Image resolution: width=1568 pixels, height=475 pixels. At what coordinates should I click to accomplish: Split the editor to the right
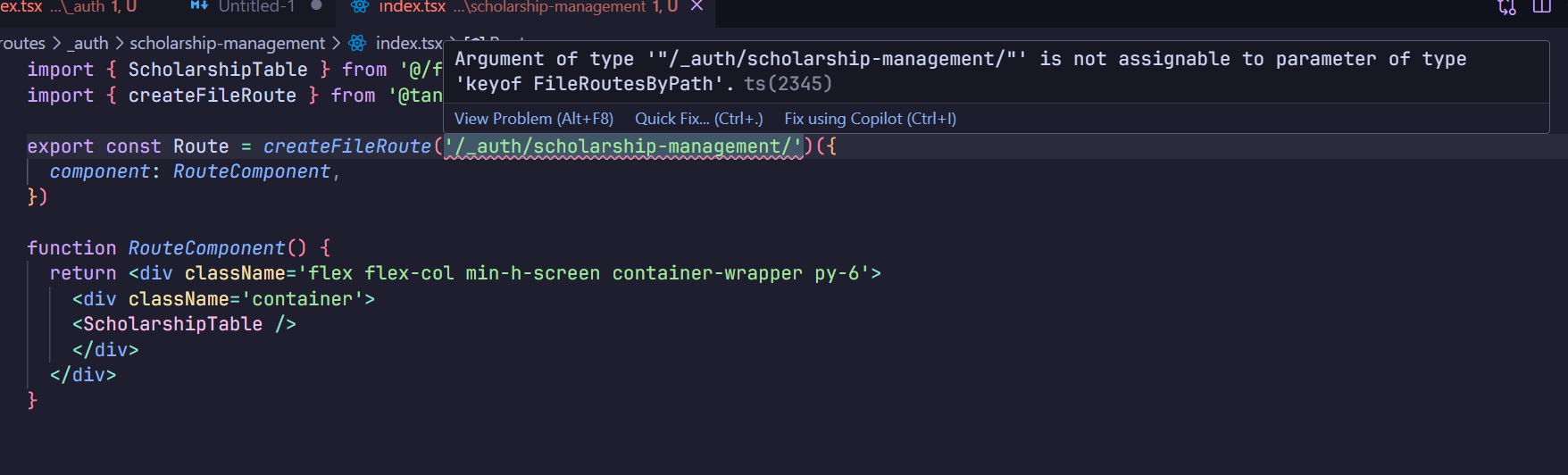point(1542,7)
